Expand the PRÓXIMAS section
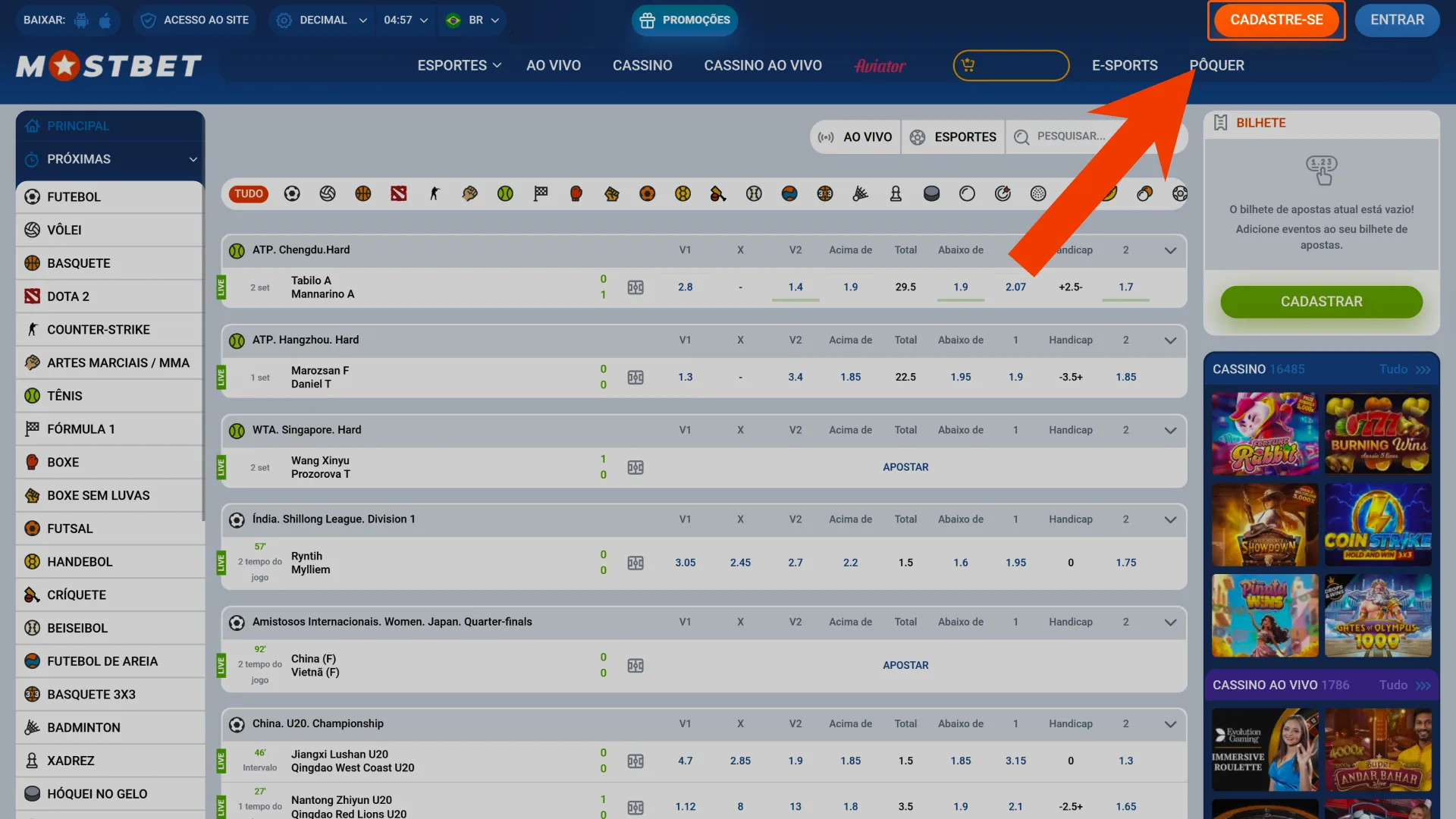Viewport: 1456px width, 819px height. click(111, 159)
